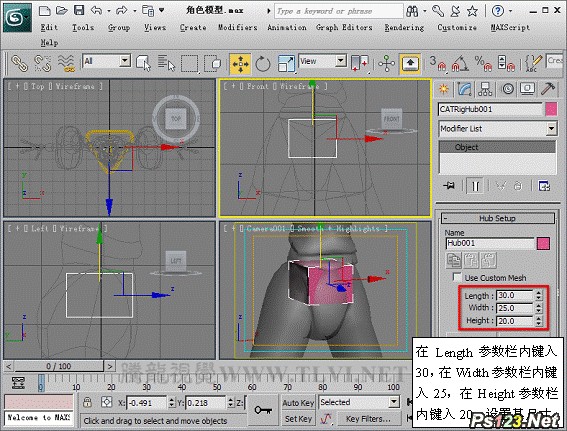Toggle the selection lock padlock icon
Viewport: 567px width, 431px height.
87,402
